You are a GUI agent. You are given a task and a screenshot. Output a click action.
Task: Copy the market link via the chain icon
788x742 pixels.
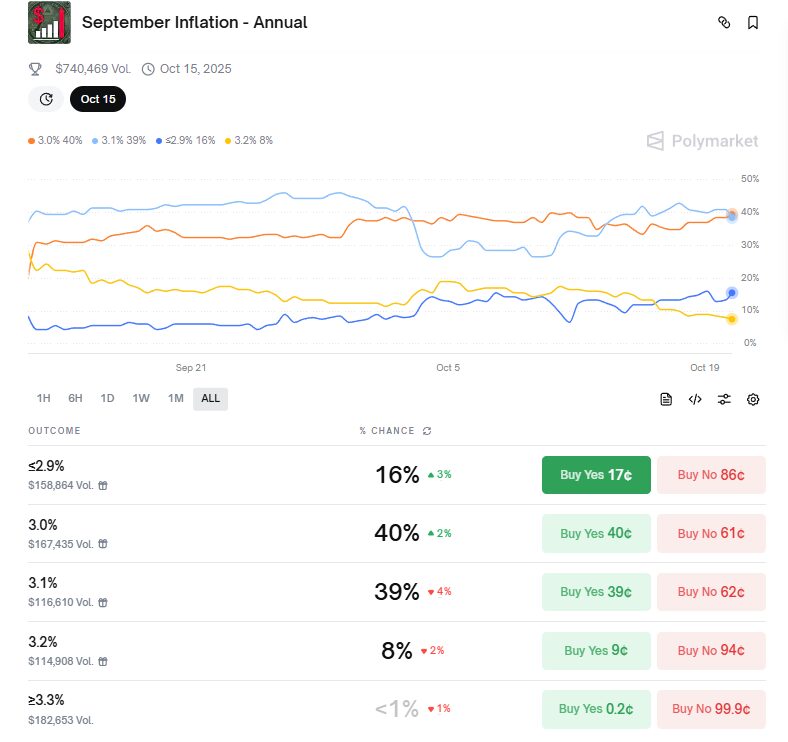point(725,22)
